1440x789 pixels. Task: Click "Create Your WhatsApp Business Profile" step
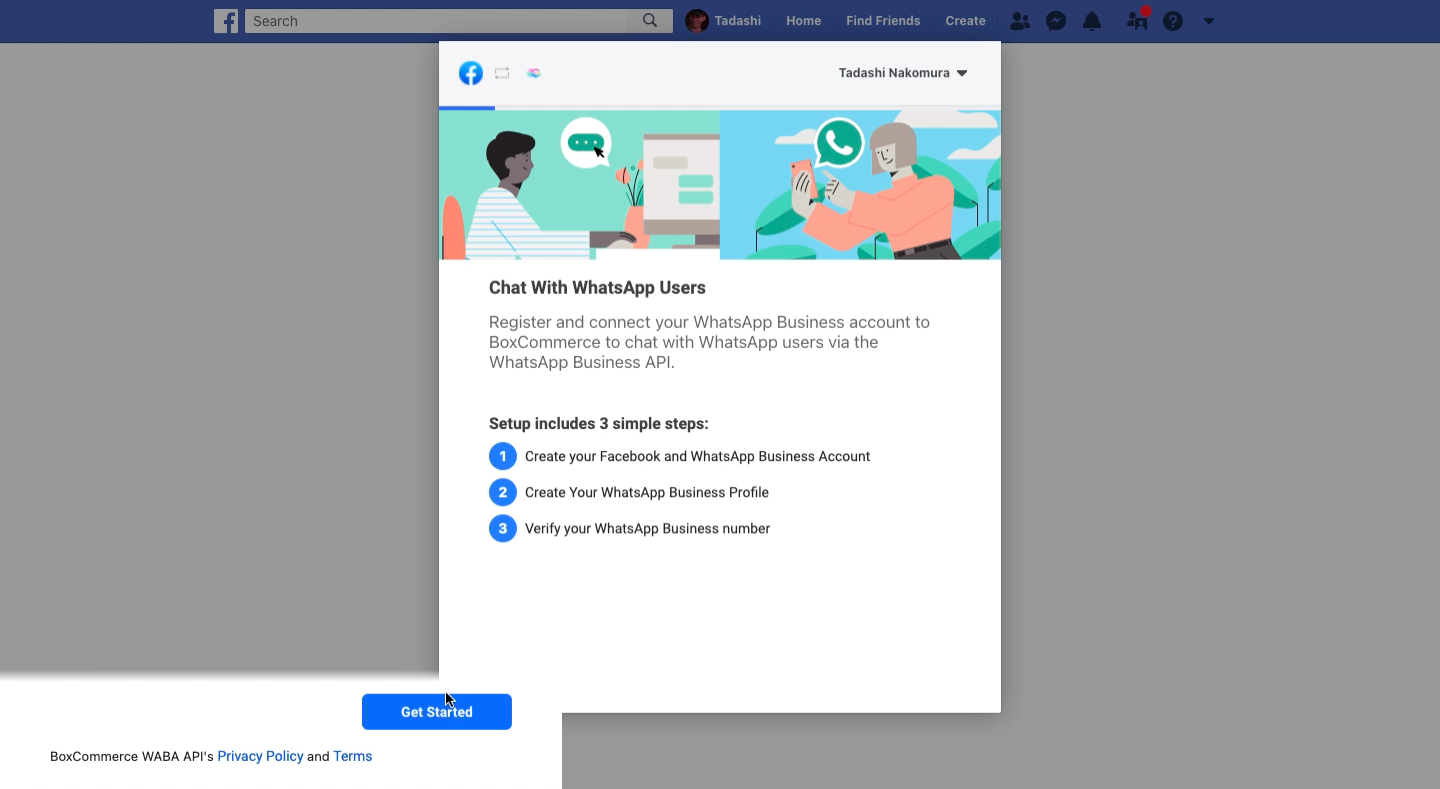[647, 493]
